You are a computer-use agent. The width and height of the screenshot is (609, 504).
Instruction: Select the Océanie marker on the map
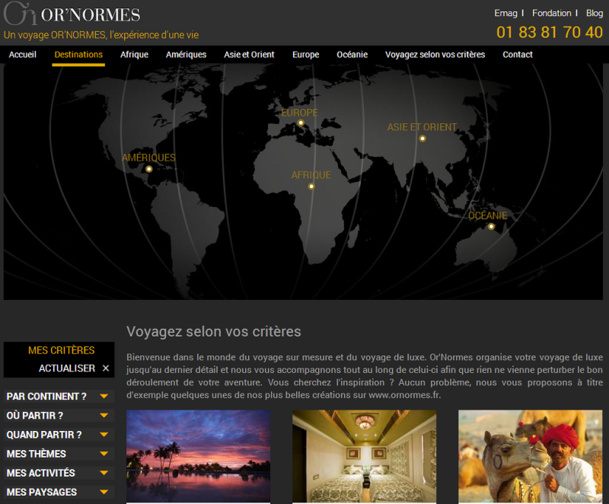(x=490, y=226)
